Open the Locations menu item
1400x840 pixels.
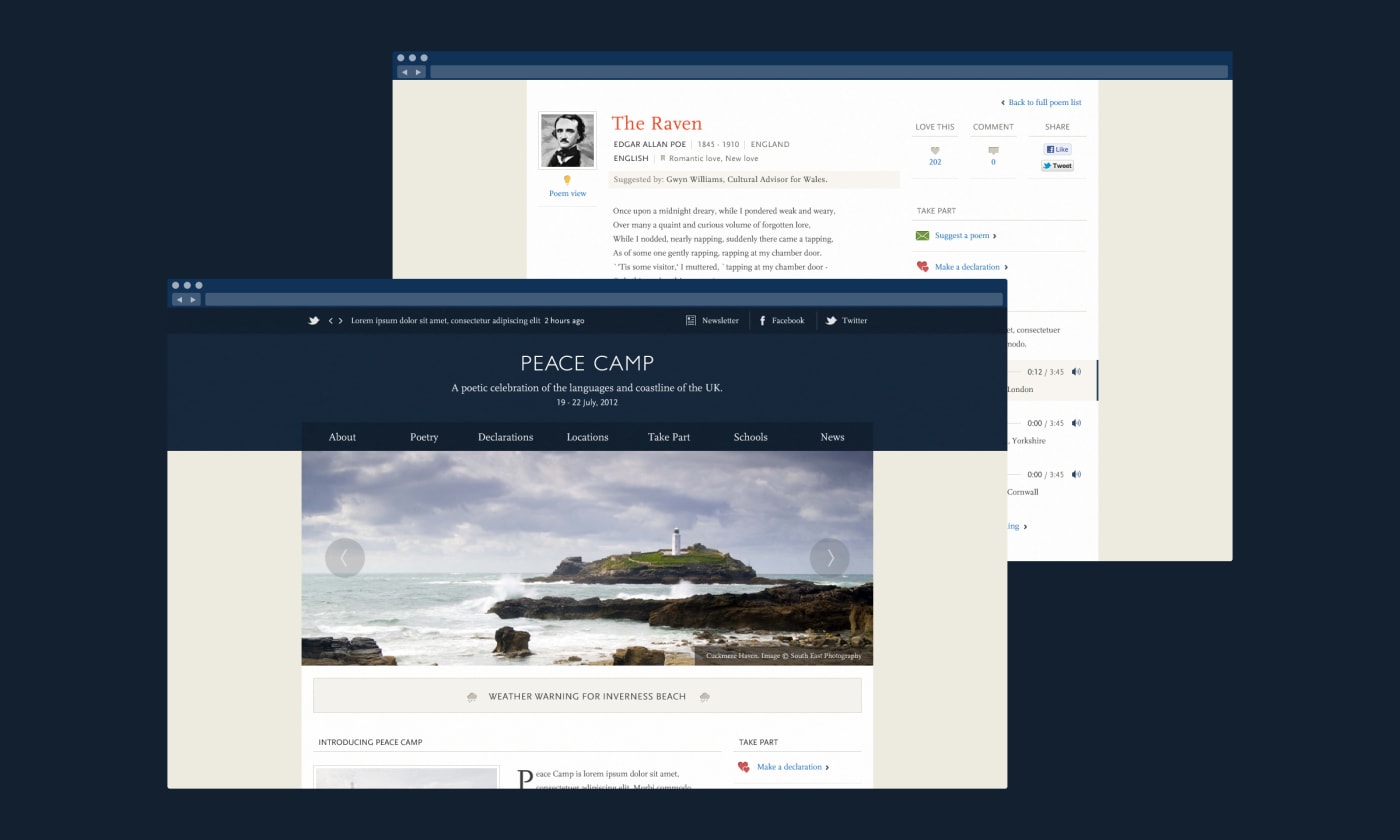(x=587, y=437)
